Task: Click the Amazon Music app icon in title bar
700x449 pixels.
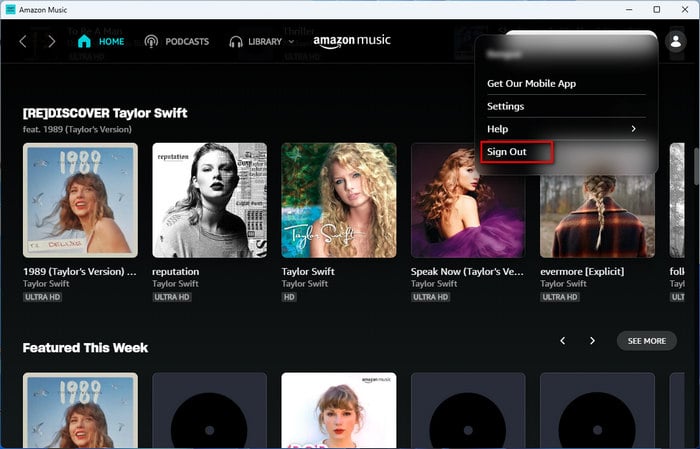Action: click(x=10, y=9)
